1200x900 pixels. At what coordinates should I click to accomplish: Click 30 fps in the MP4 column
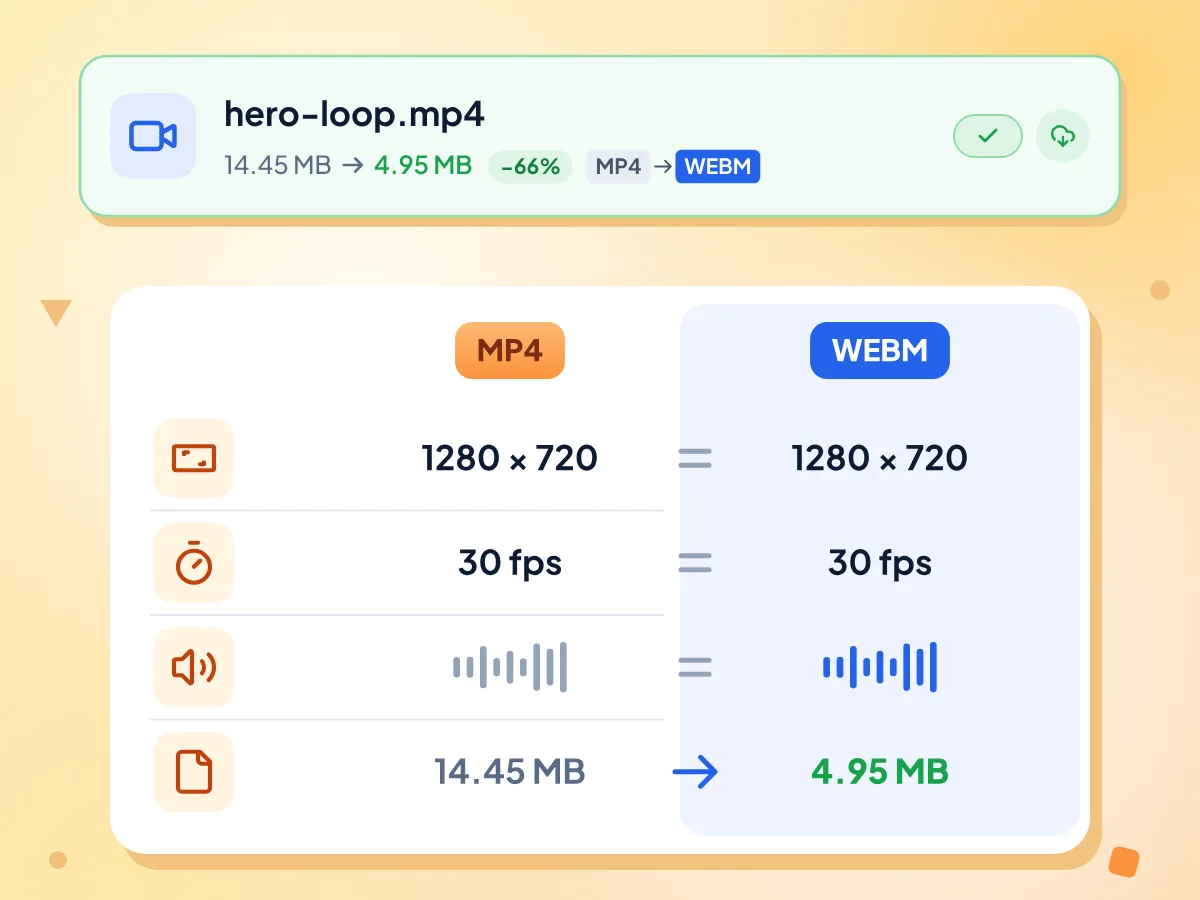click(510, 563)
